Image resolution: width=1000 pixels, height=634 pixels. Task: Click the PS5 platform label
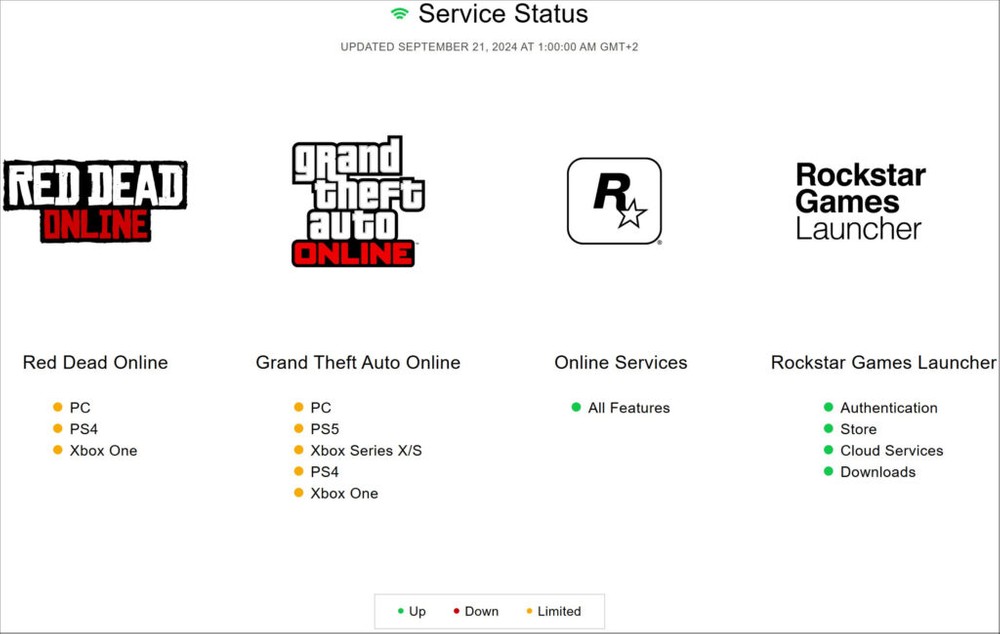point(325,429)
